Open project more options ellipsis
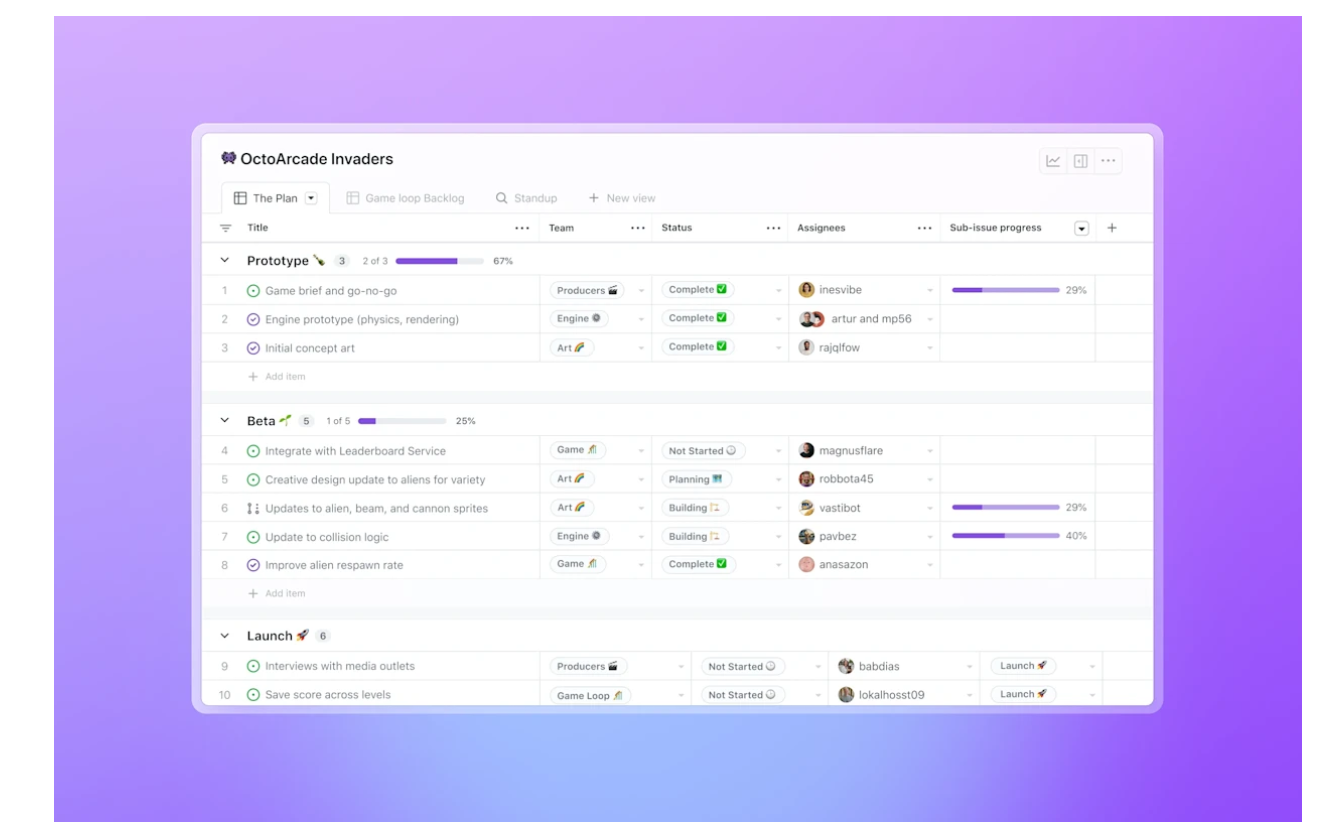1330x834 pixels. coord(1107,161)
